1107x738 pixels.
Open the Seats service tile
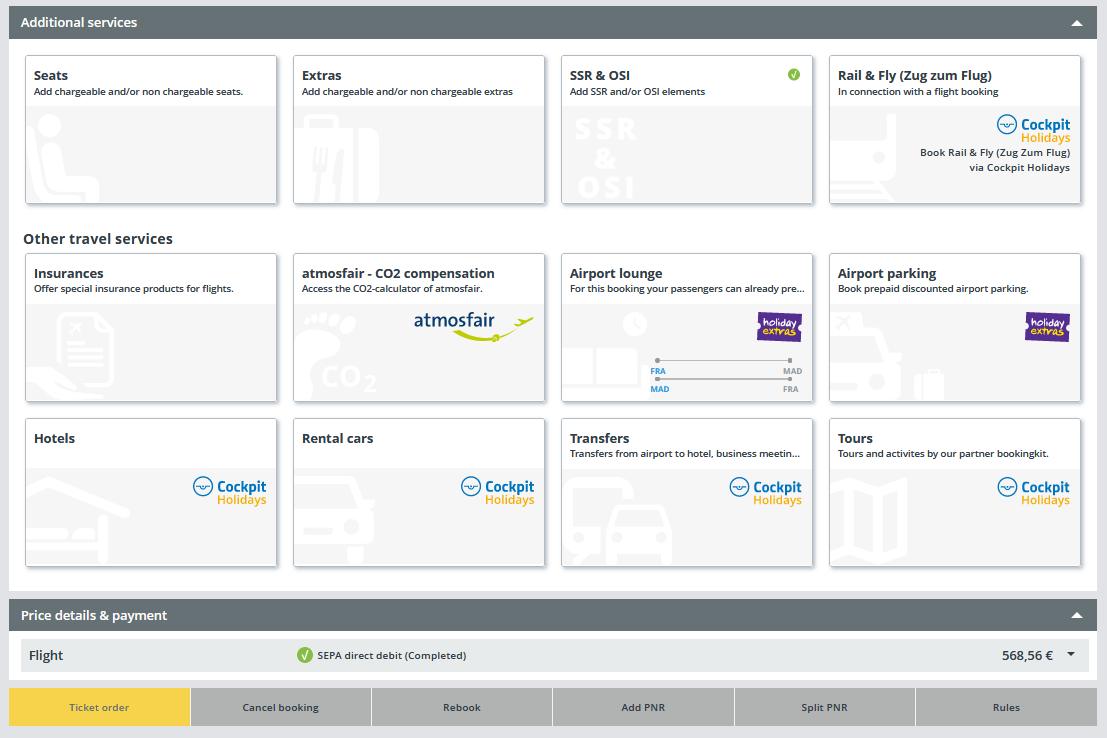coord(151,130)
